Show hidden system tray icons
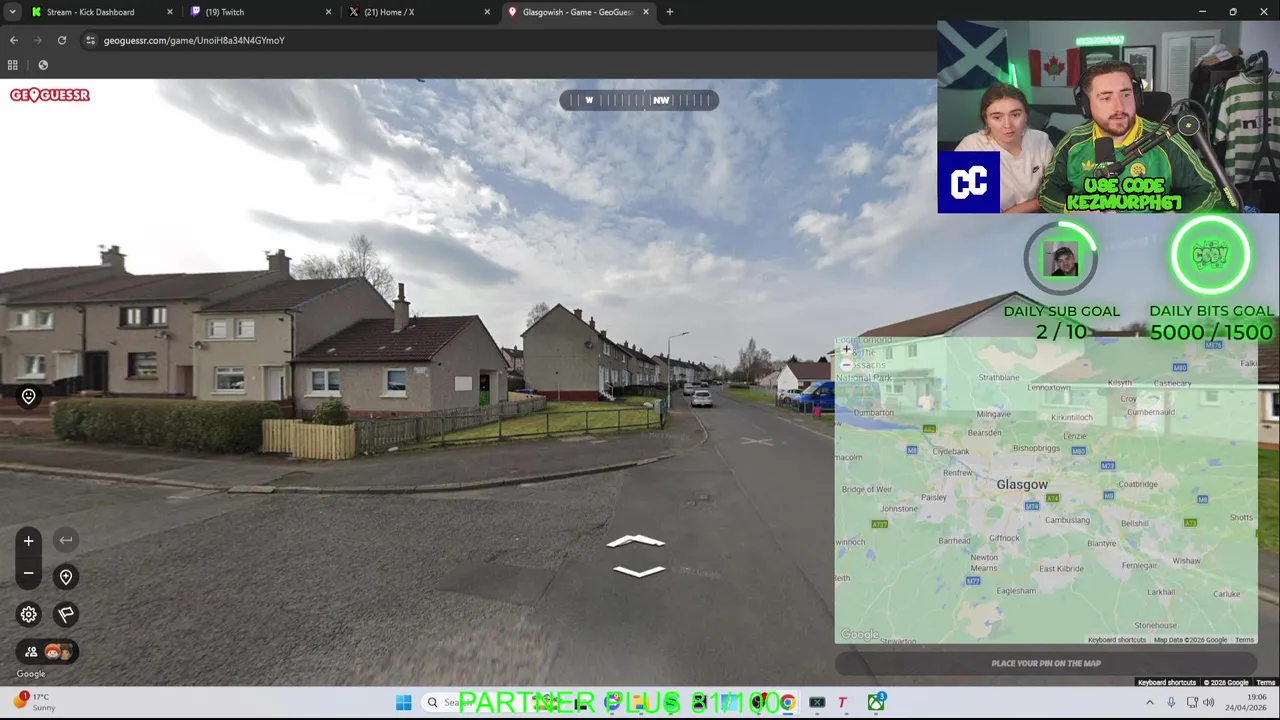Screen dimensions: 1280x720 (x=1149, y=703)
